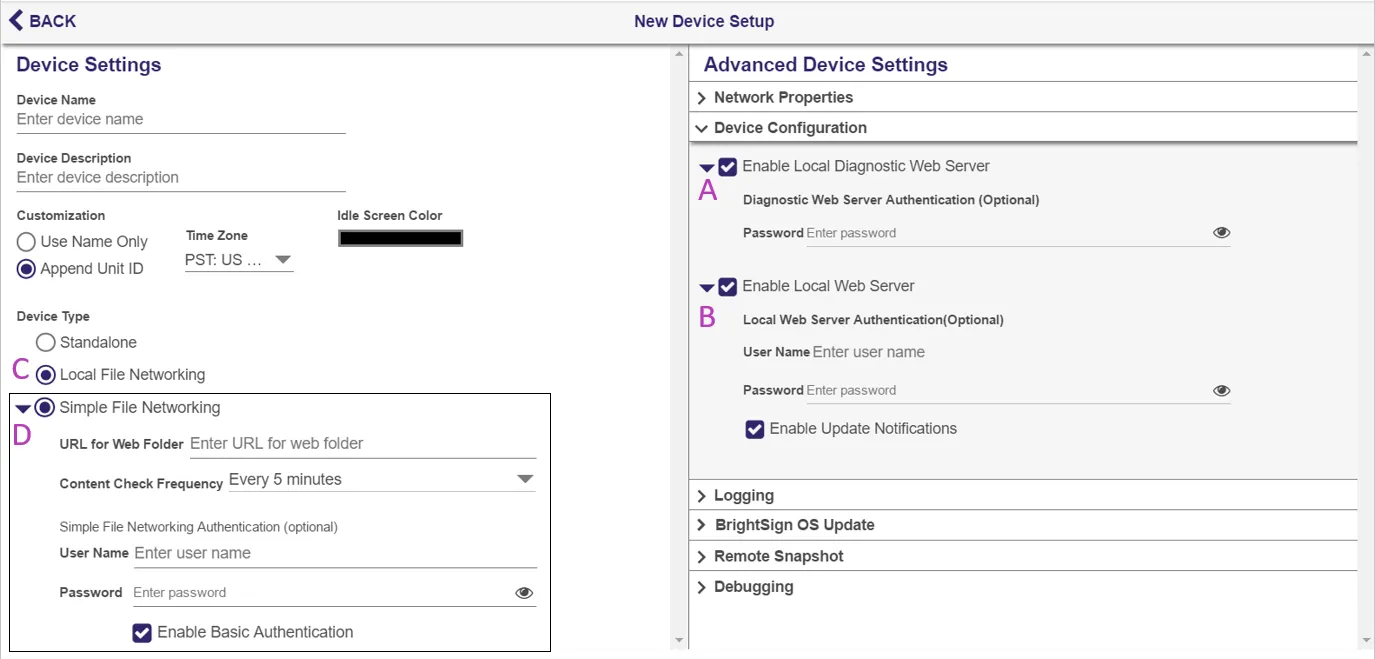Screen dimensions: 1375x659
Task: Reveal the Simple File Networking password
Action: click(524, 593)
